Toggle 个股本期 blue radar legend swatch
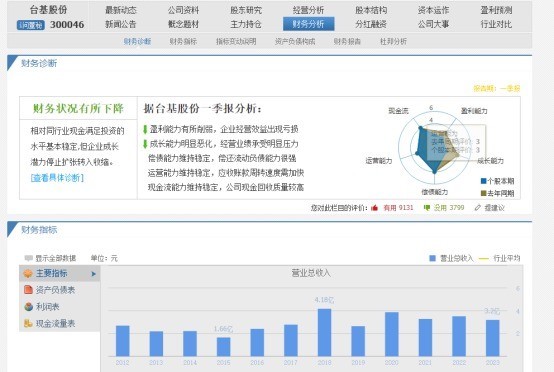This screenshot has height=372, width=554. (x=483, y=181)
